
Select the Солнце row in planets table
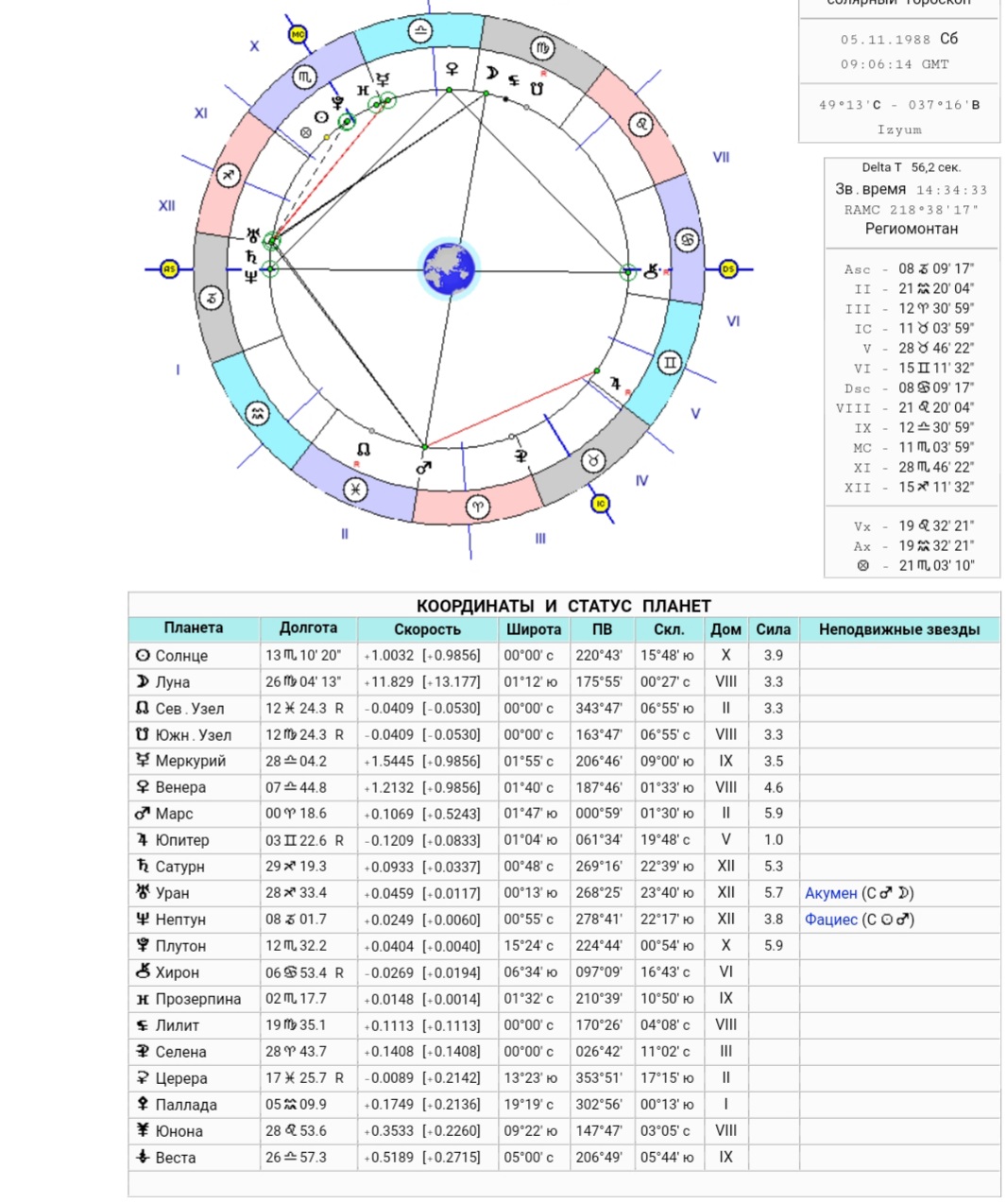click(x=180, y=656)
